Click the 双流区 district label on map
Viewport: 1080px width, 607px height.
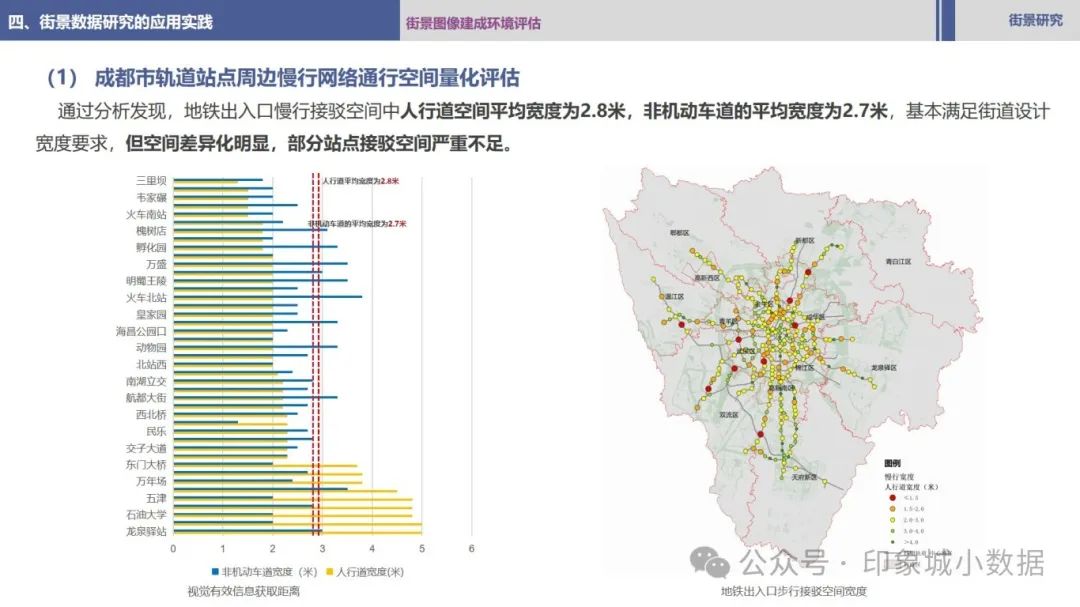729,415
